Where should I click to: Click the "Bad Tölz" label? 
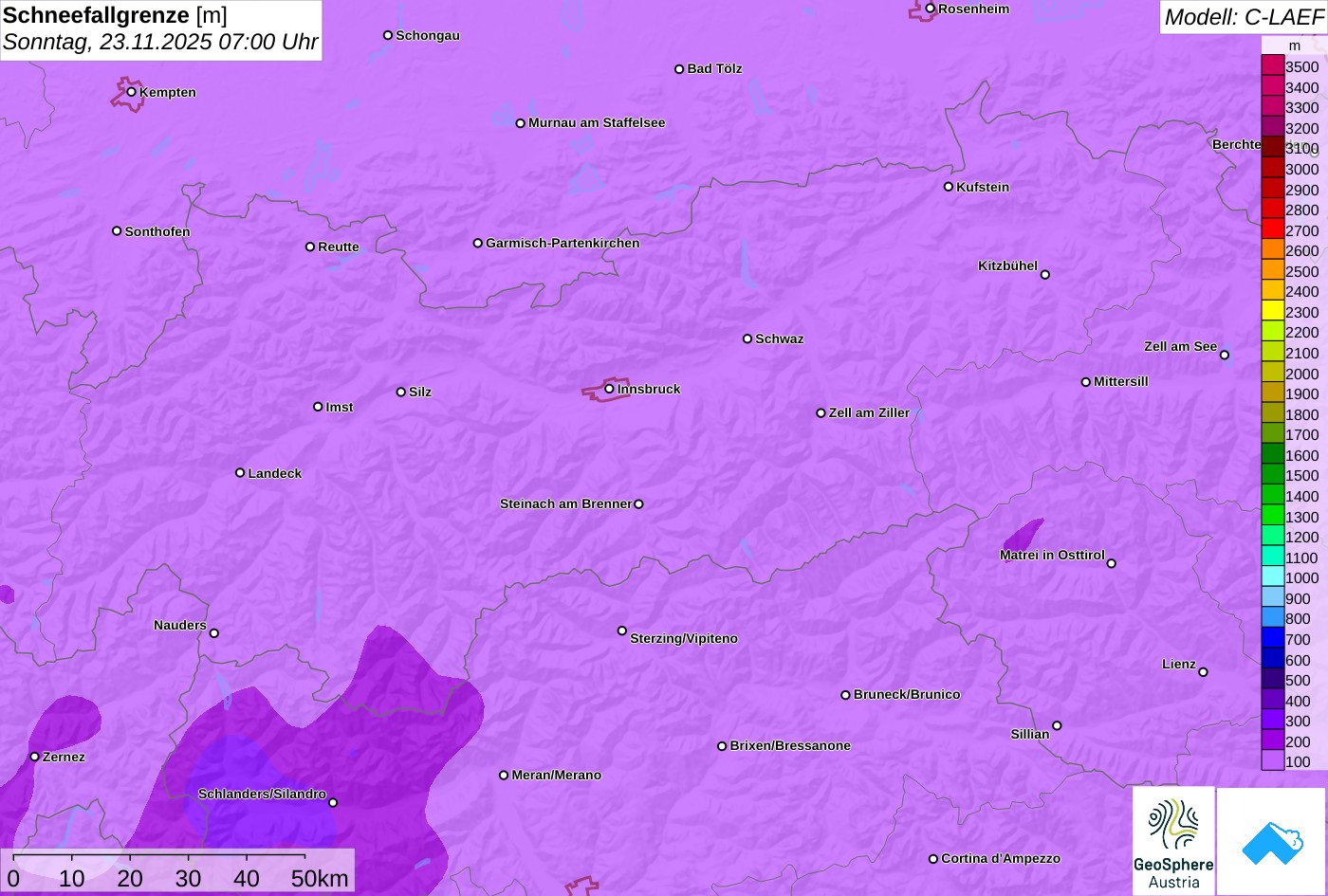pos(714,69)
